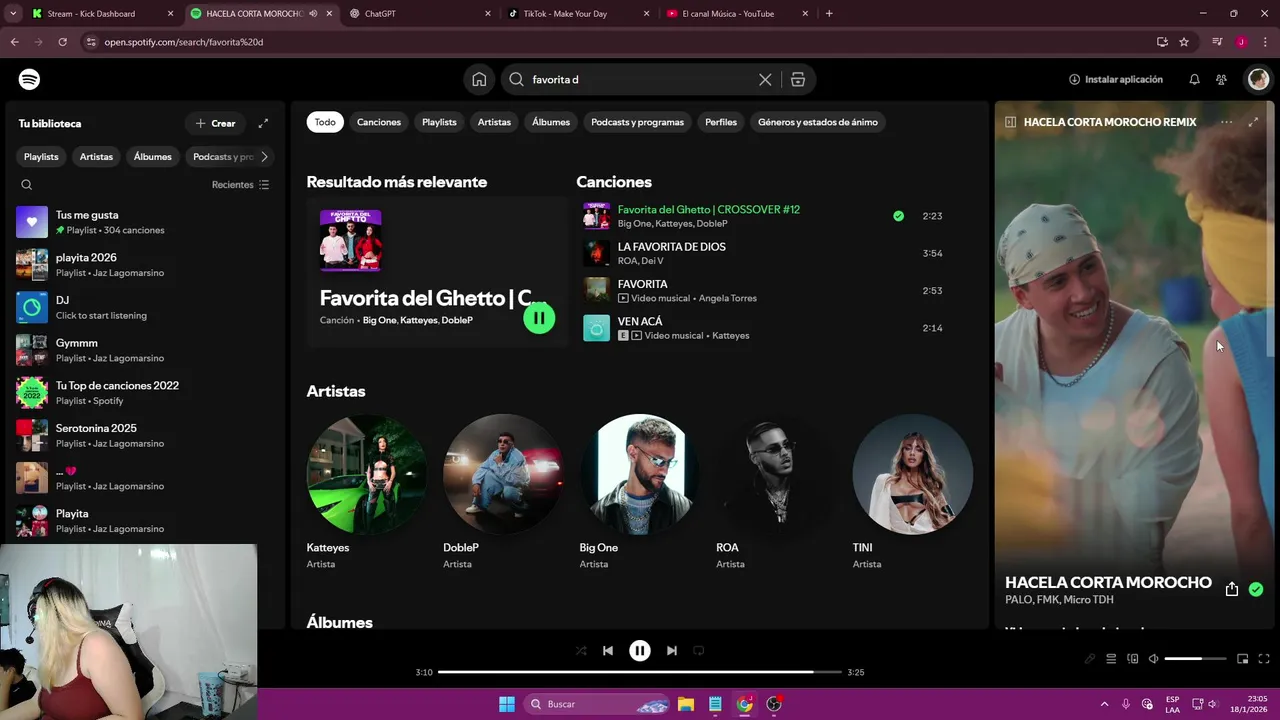Expand the hidden system tray icons
Image resolution: width=1280 pixels, height=720 pixels.
pos(1104,704)
